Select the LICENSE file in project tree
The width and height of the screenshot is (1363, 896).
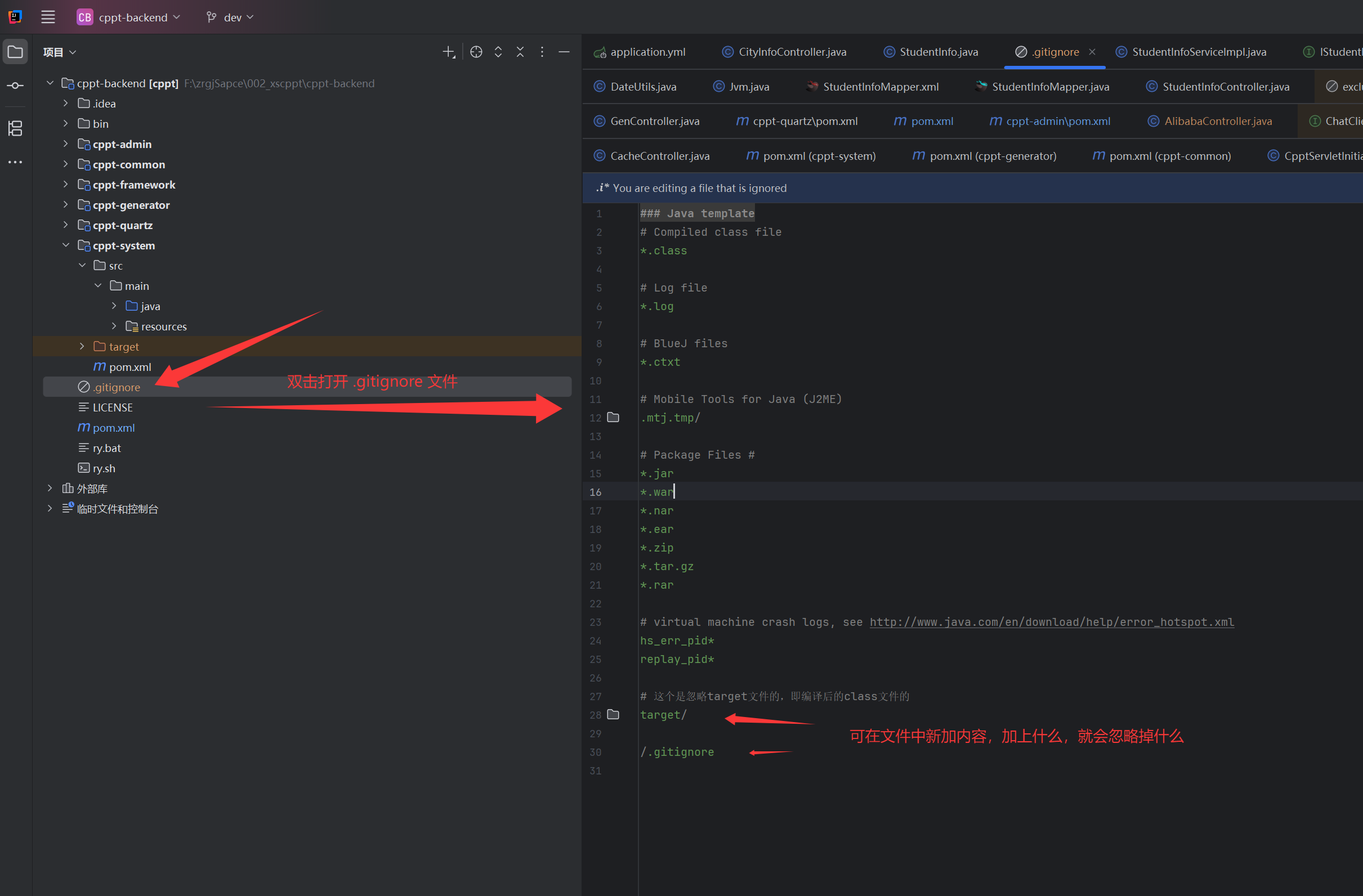(x=113, y=407)
